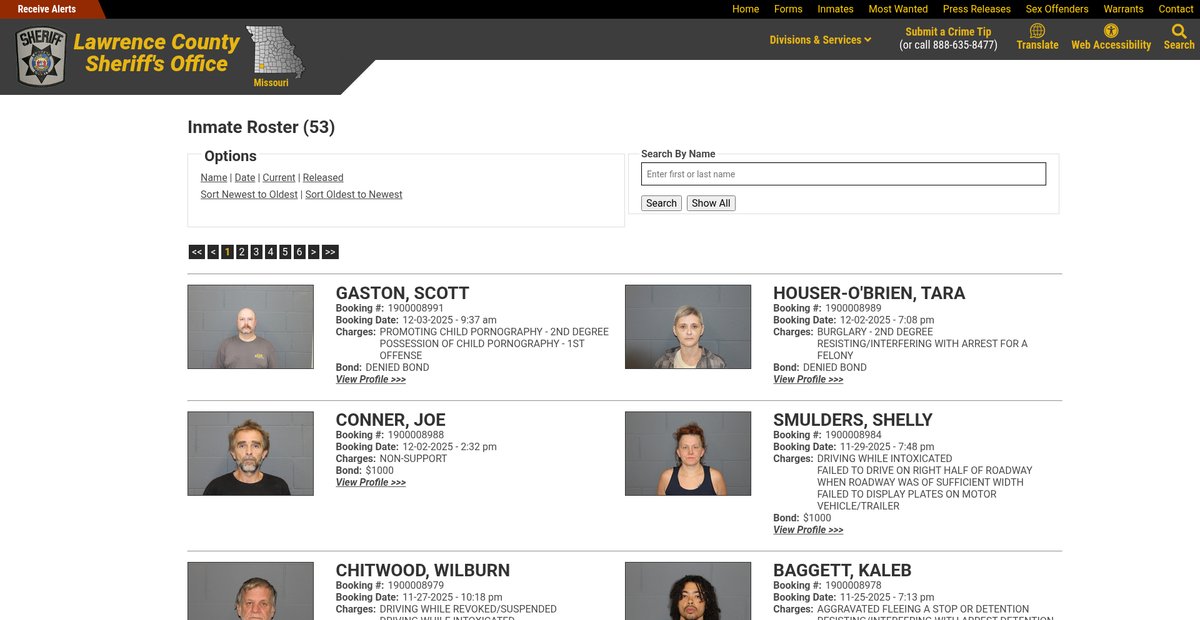The image size is (1200, 620).
Task: Open the Sex Offenders menu item
Action: click(1057, 9)
